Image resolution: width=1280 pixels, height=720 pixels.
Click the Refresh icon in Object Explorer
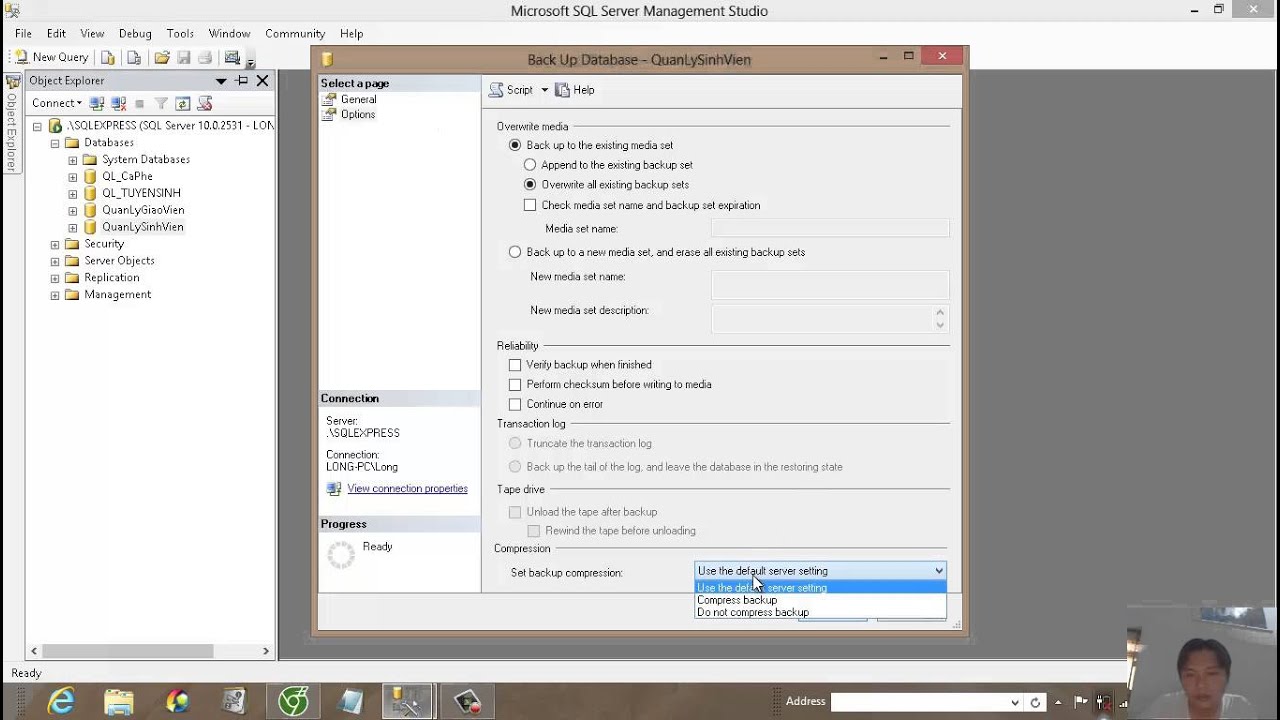pyautogui.click(x=183, y=103)
